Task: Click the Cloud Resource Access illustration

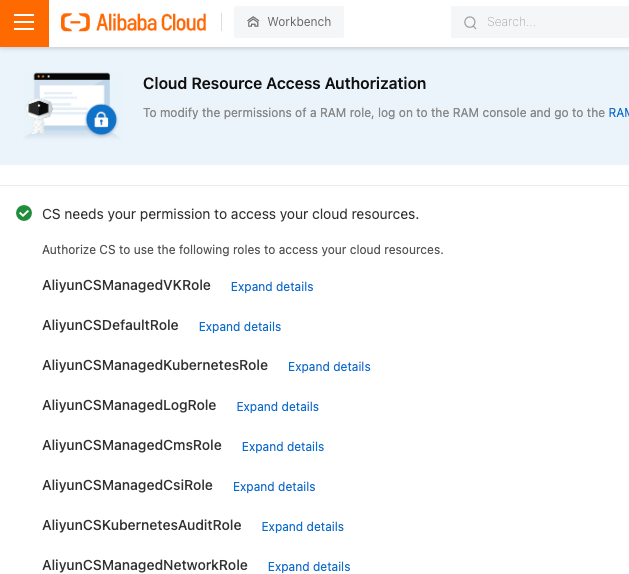Action: click(71, 104)
